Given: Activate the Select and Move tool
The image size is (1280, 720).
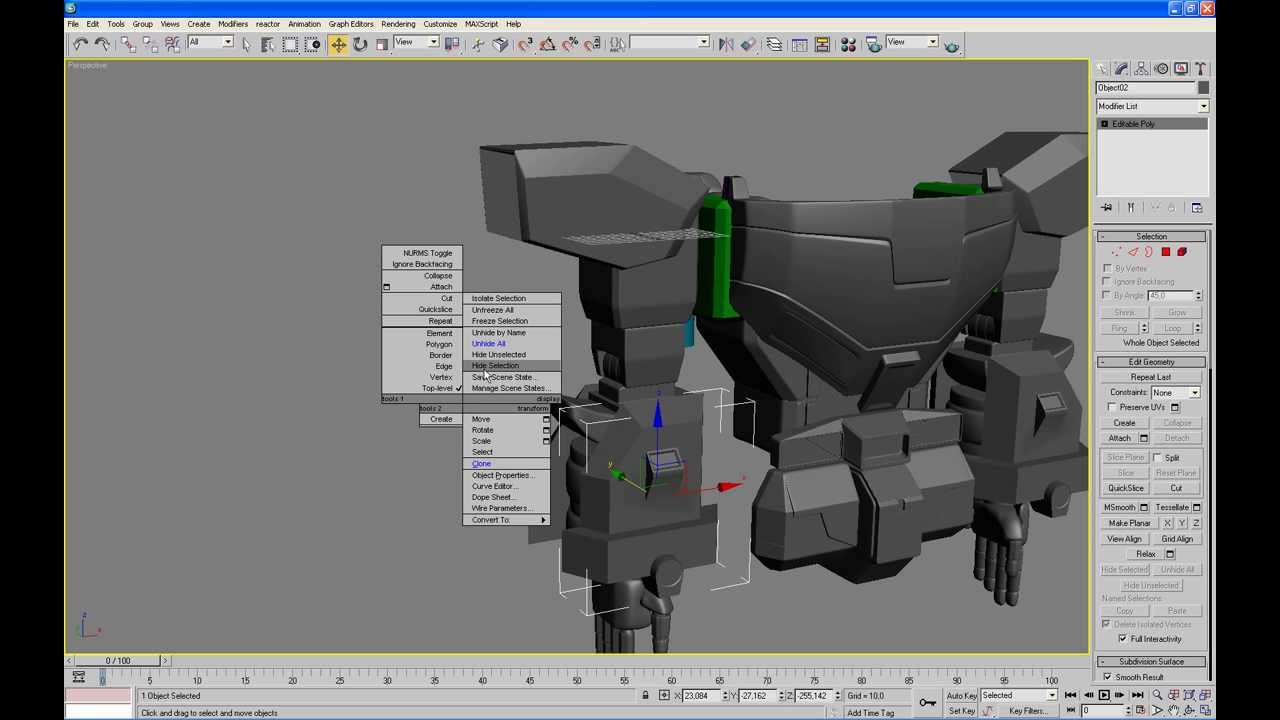Looking at the screenshot, I should [x=338, y=44].
